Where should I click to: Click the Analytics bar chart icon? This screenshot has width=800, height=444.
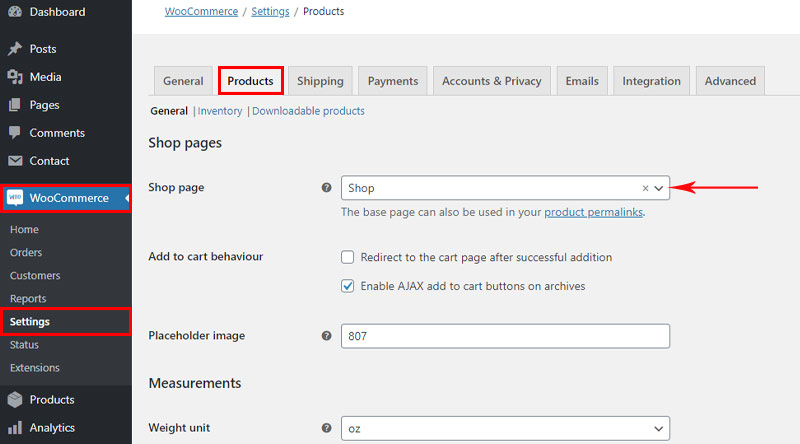click(x=15, y=428)
